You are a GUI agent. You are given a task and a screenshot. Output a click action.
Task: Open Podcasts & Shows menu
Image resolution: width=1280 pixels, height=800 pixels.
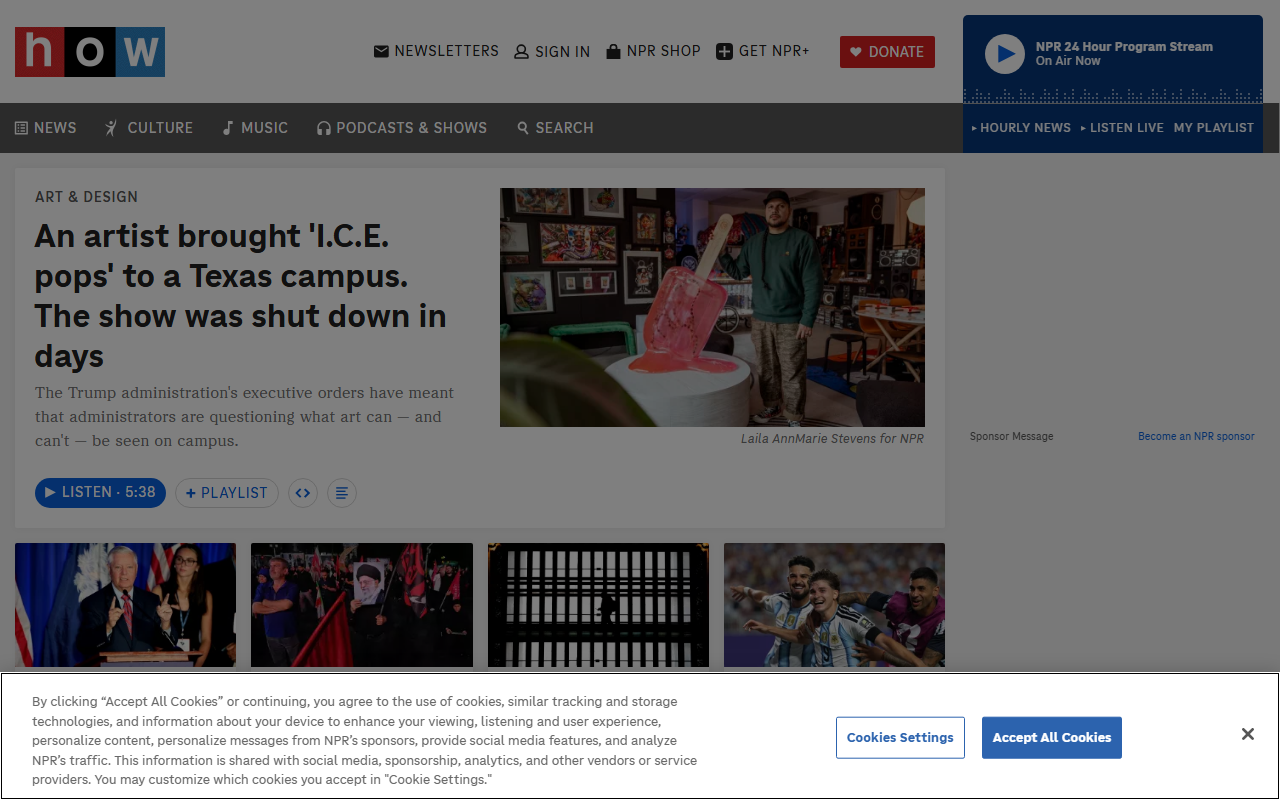[402, 128]
